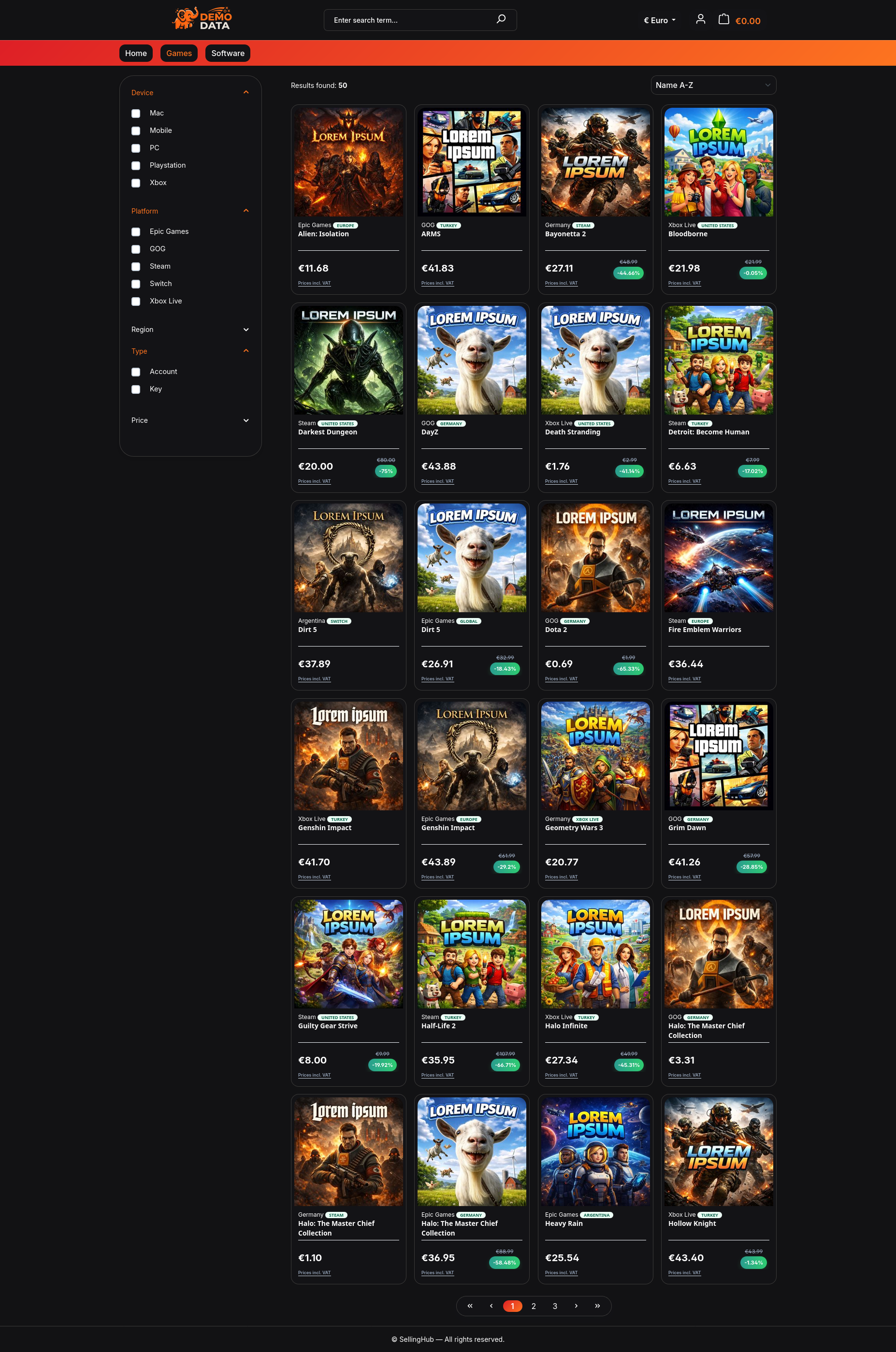Check the Mac device filter
Screen dimensions: 896x1352
coord(136,113)
